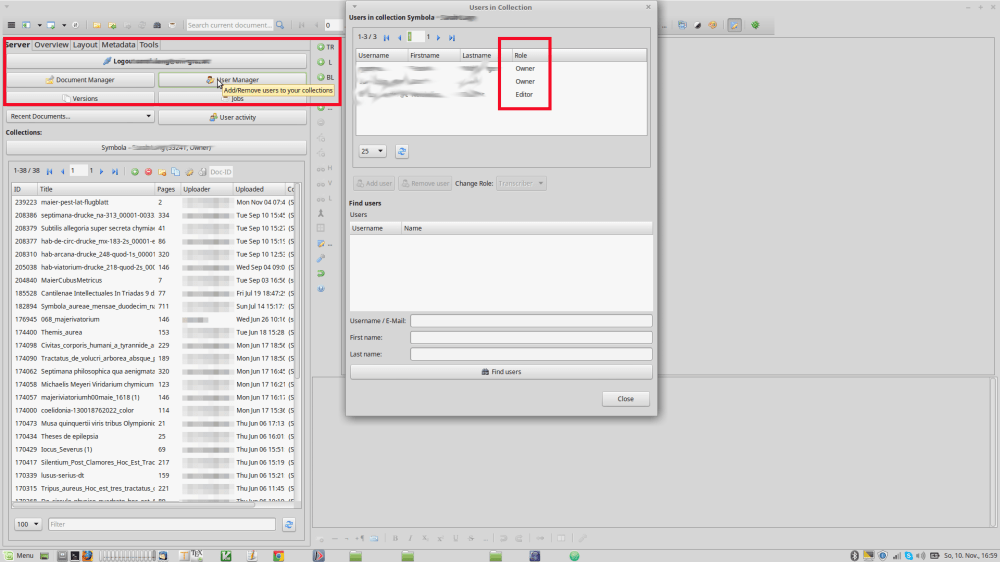1000x562 pixels.
Task: Go to first page of document list
Action: (49, 172)
